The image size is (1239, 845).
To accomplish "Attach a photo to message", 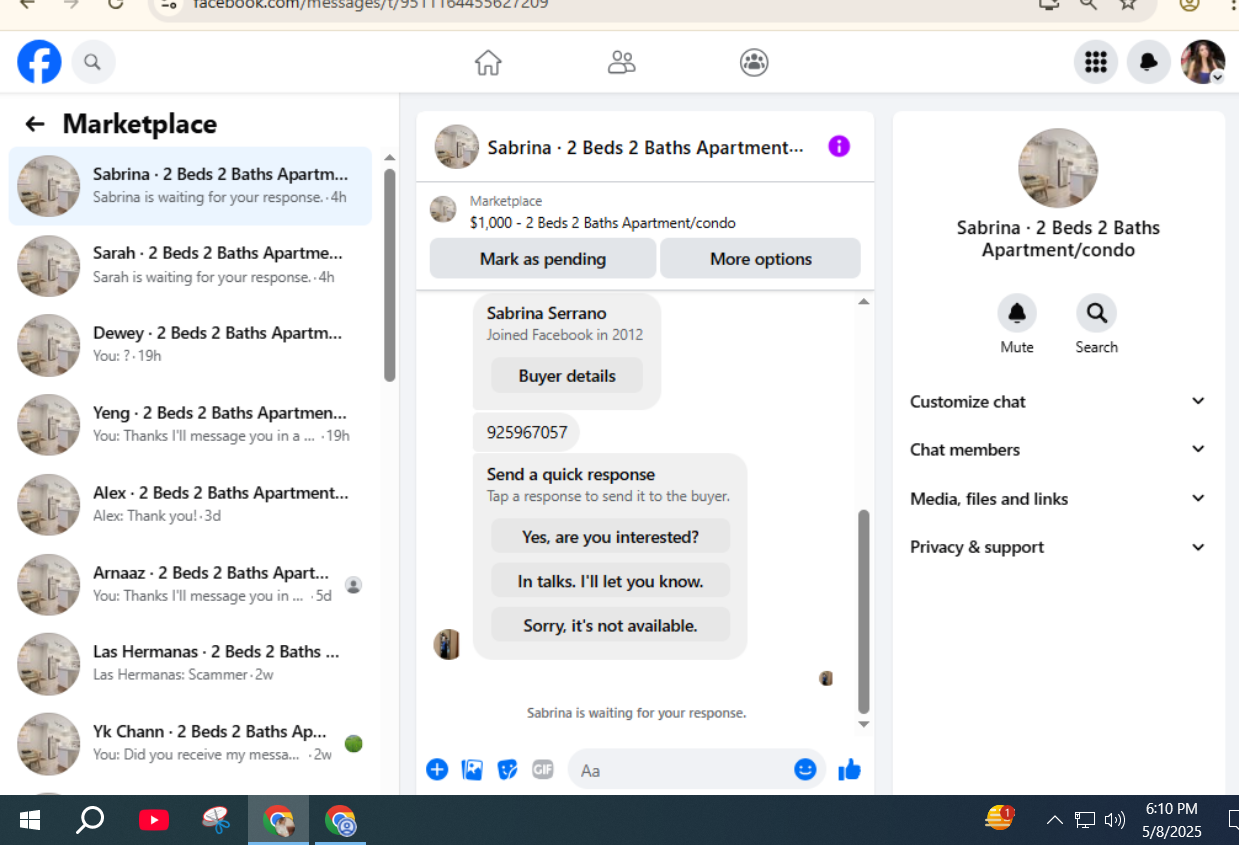I will coord(472,769).
